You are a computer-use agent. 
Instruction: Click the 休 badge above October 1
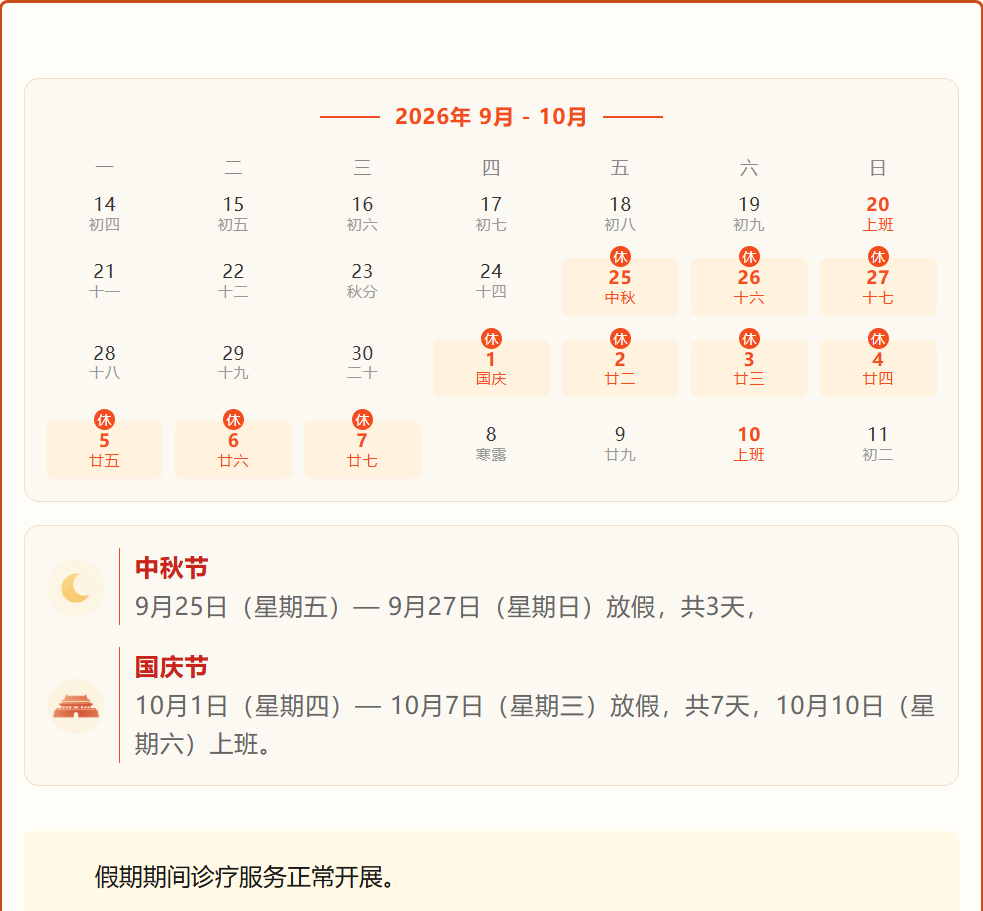(x=491, y=339)
